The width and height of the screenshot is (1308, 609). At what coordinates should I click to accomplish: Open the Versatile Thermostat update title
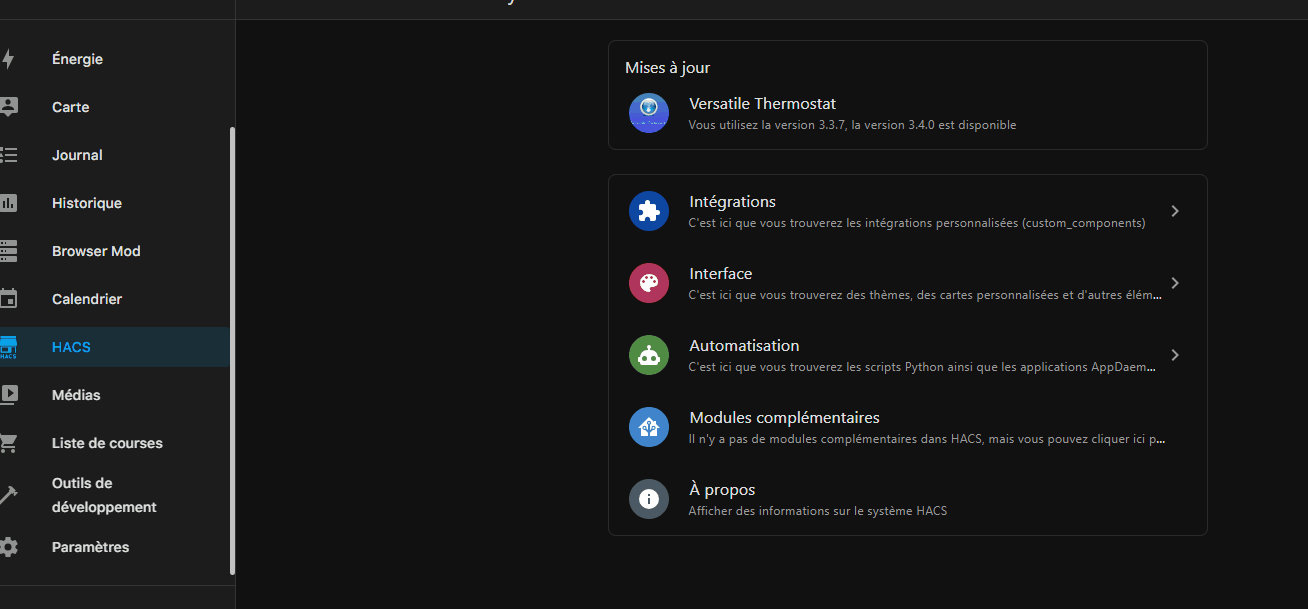click(x=762, y=104)
